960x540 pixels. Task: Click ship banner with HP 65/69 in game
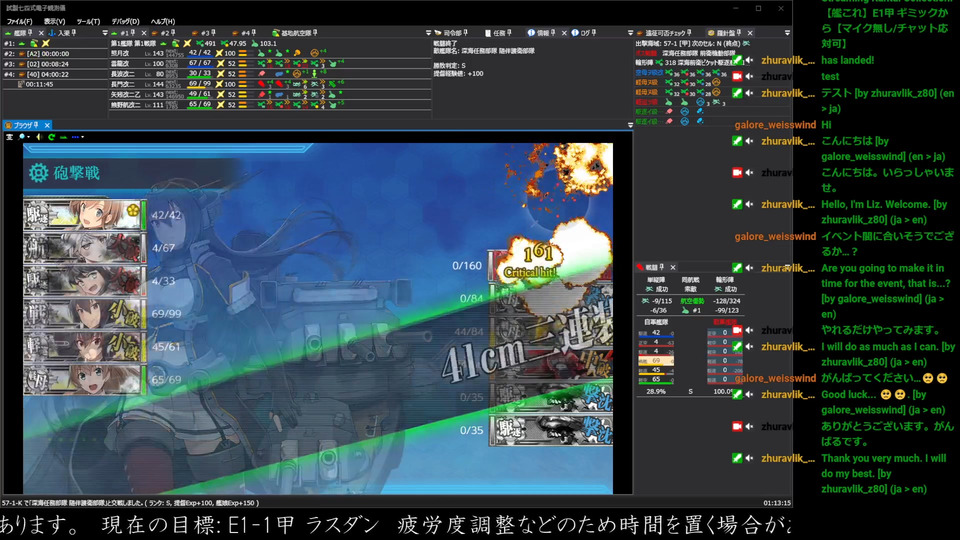point(84,380)
